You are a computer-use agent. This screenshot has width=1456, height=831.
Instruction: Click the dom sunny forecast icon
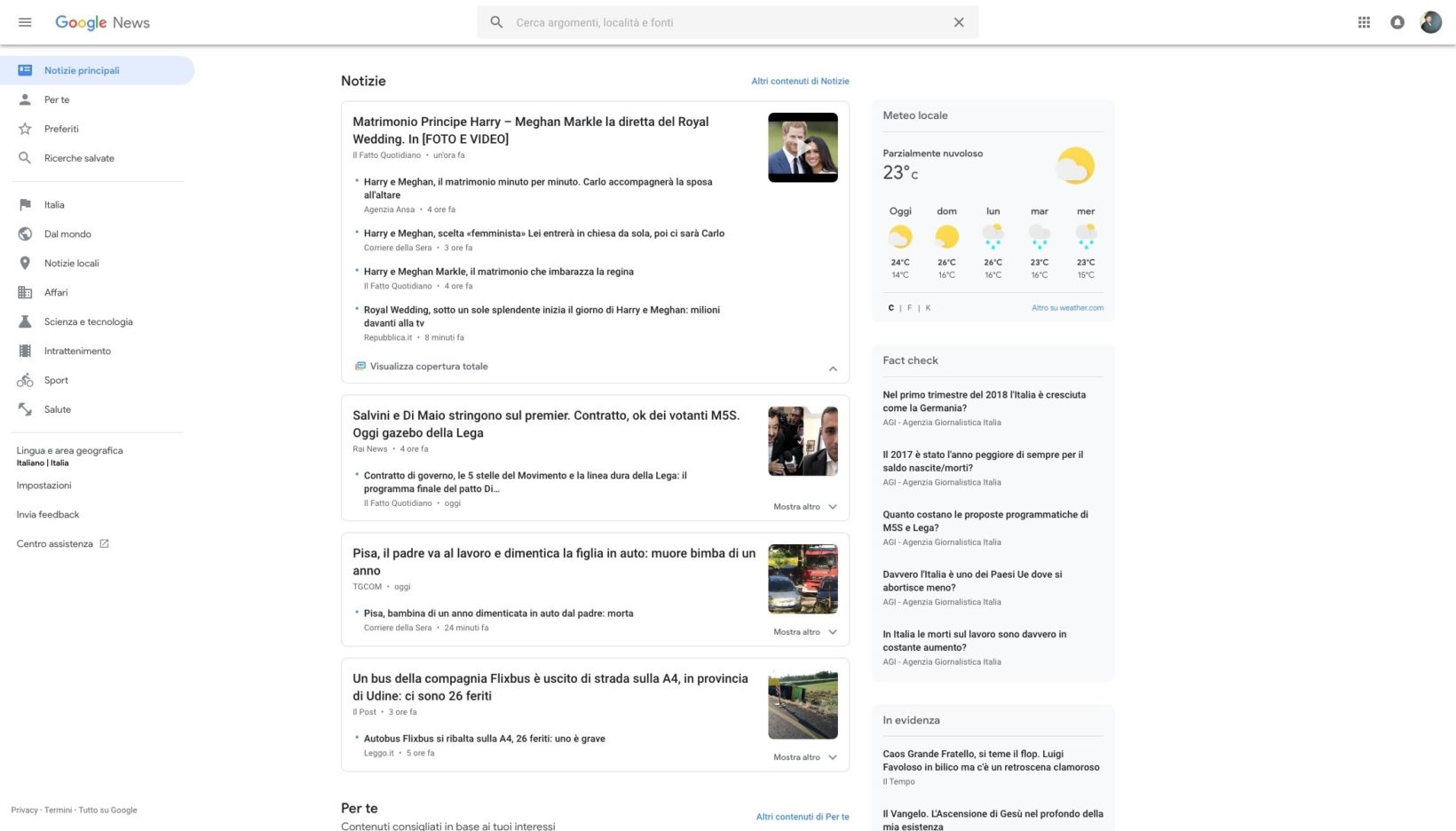coord(946,237)
